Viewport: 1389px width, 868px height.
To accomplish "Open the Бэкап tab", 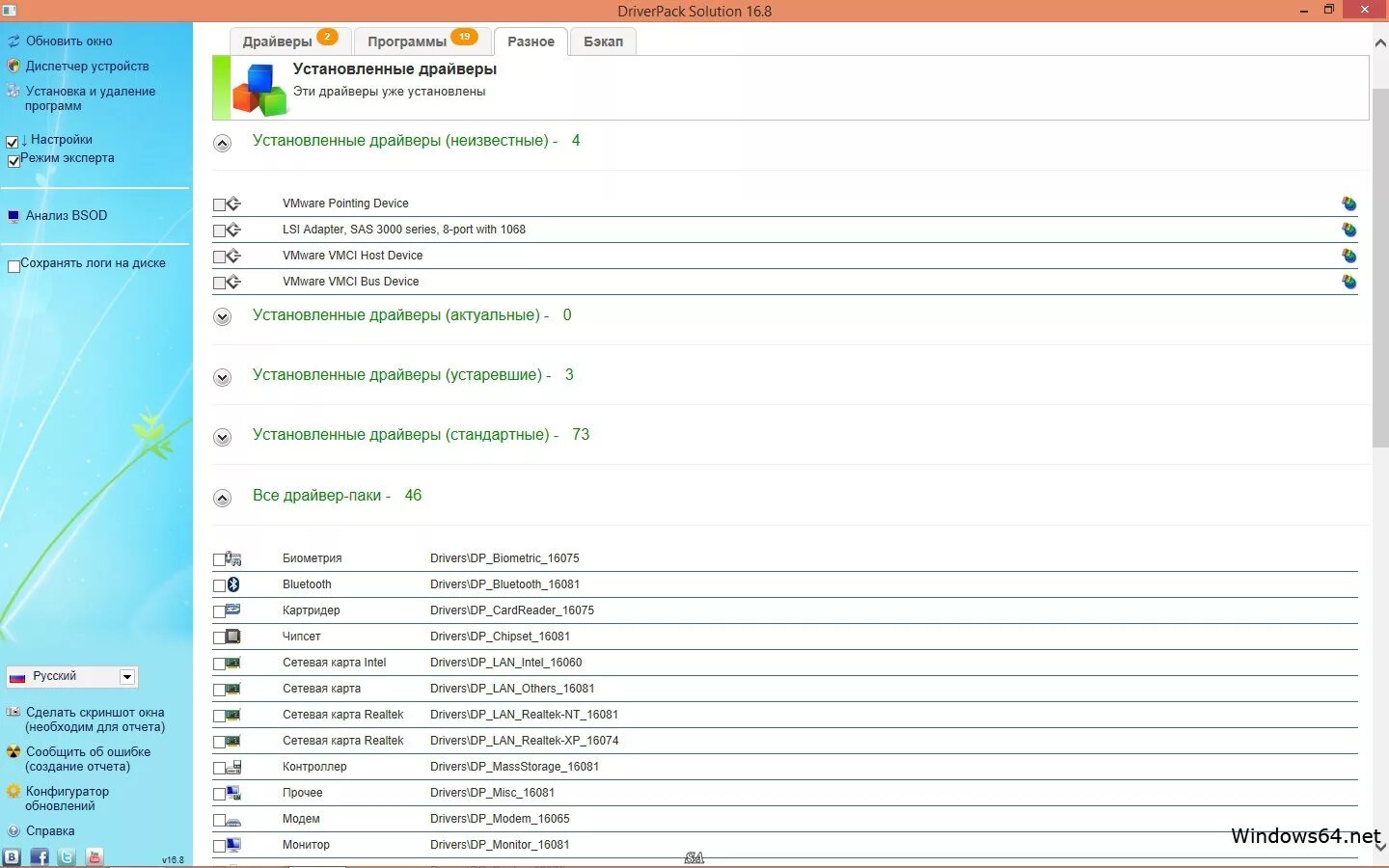I will pos(603,41).
